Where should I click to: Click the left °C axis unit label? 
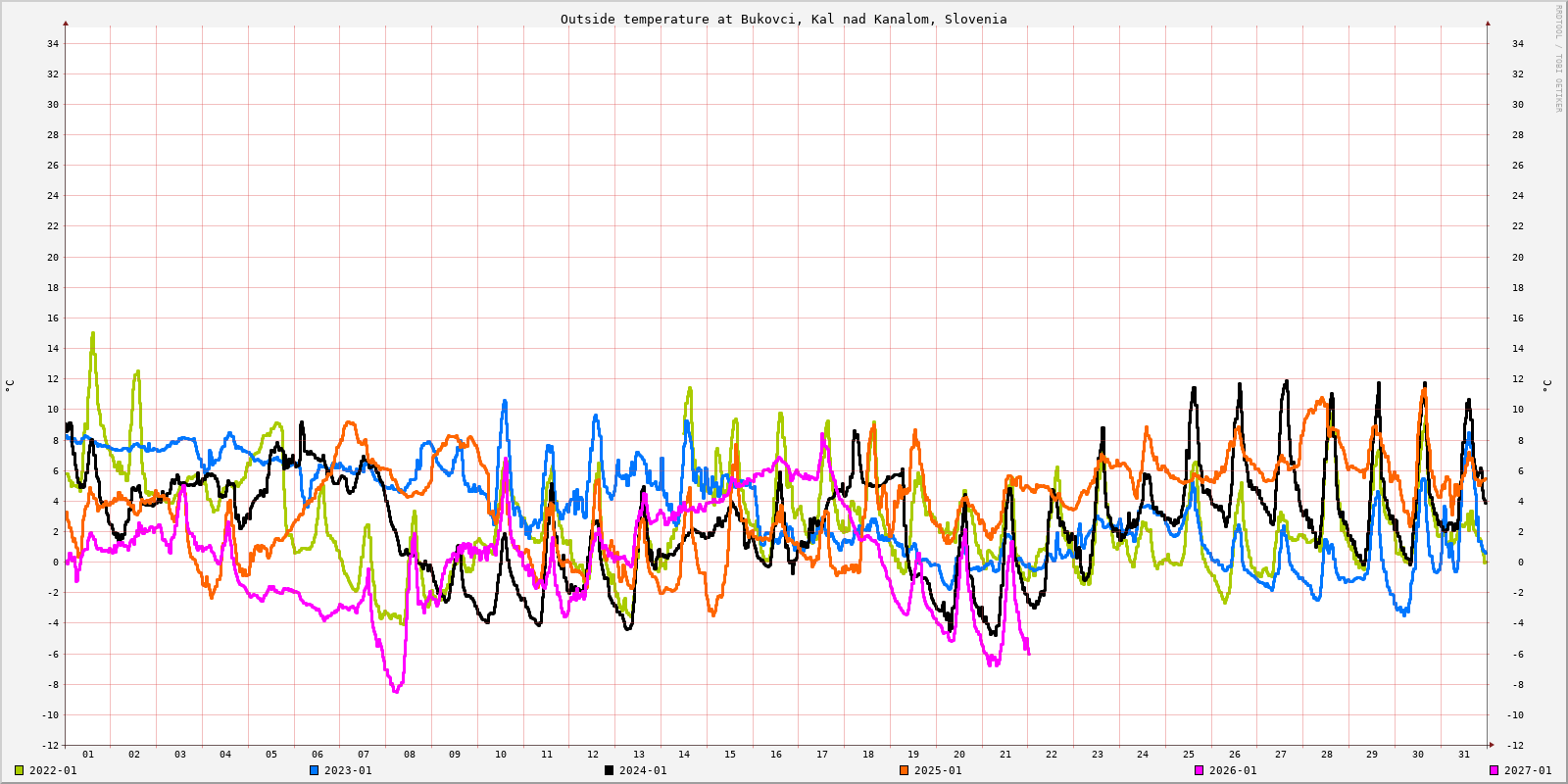click(10, 385)
